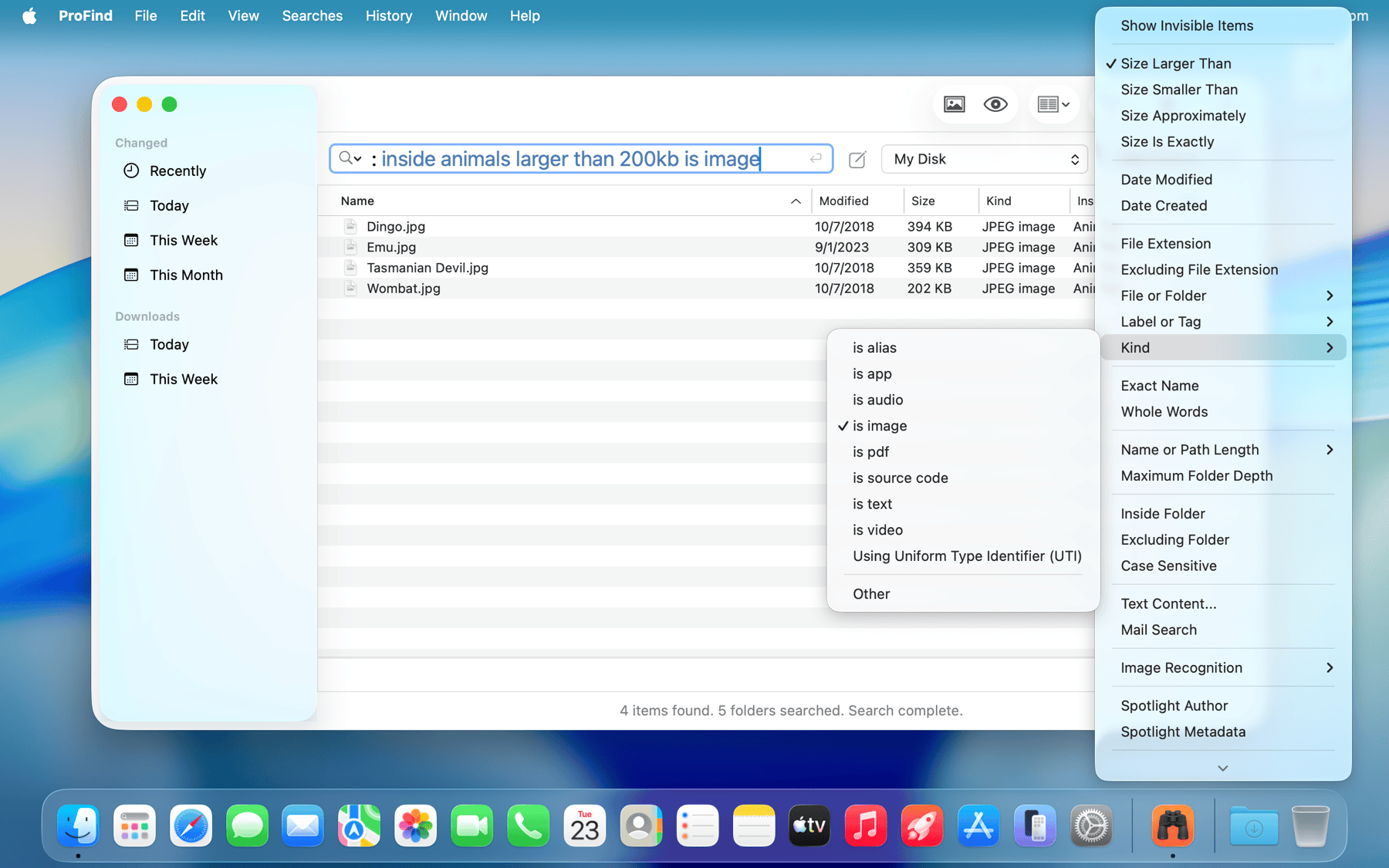Image resolution: width=1389 pixels, height=868 pixels.
Task: Click the return arrow in search field
Action: coord(816,158)
